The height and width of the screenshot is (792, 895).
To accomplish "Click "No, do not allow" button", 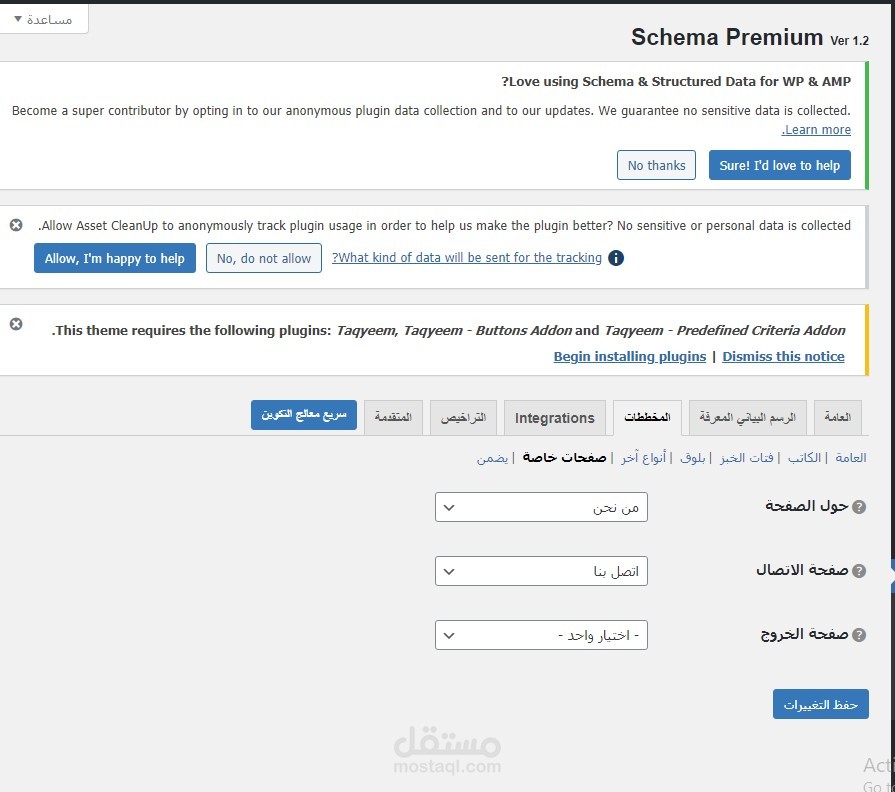I will tap(264, 258).
